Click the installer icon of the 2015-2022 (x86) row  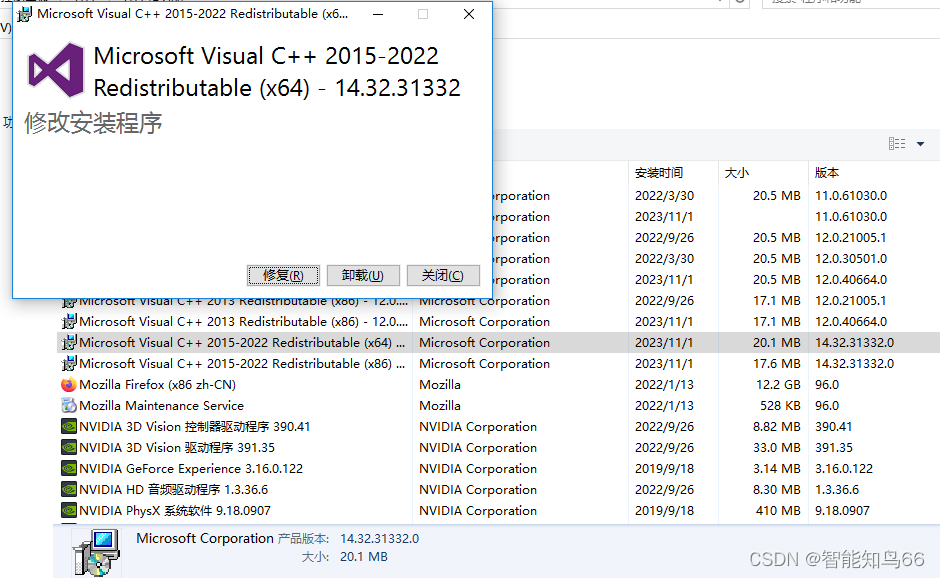(x=69, y=363)
